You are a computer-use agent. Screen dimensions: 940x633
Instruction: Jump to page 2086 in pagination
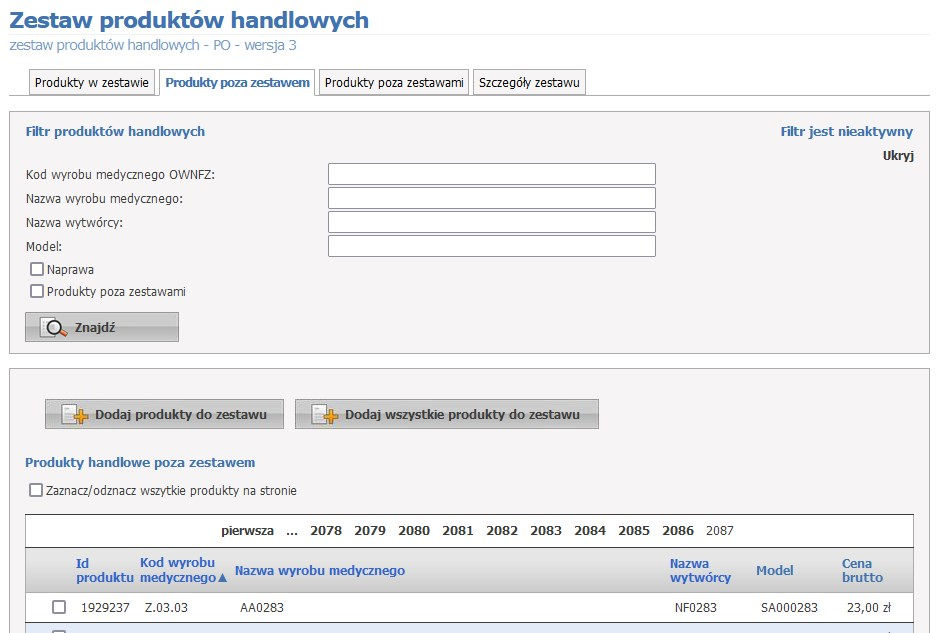coord(677,531)
